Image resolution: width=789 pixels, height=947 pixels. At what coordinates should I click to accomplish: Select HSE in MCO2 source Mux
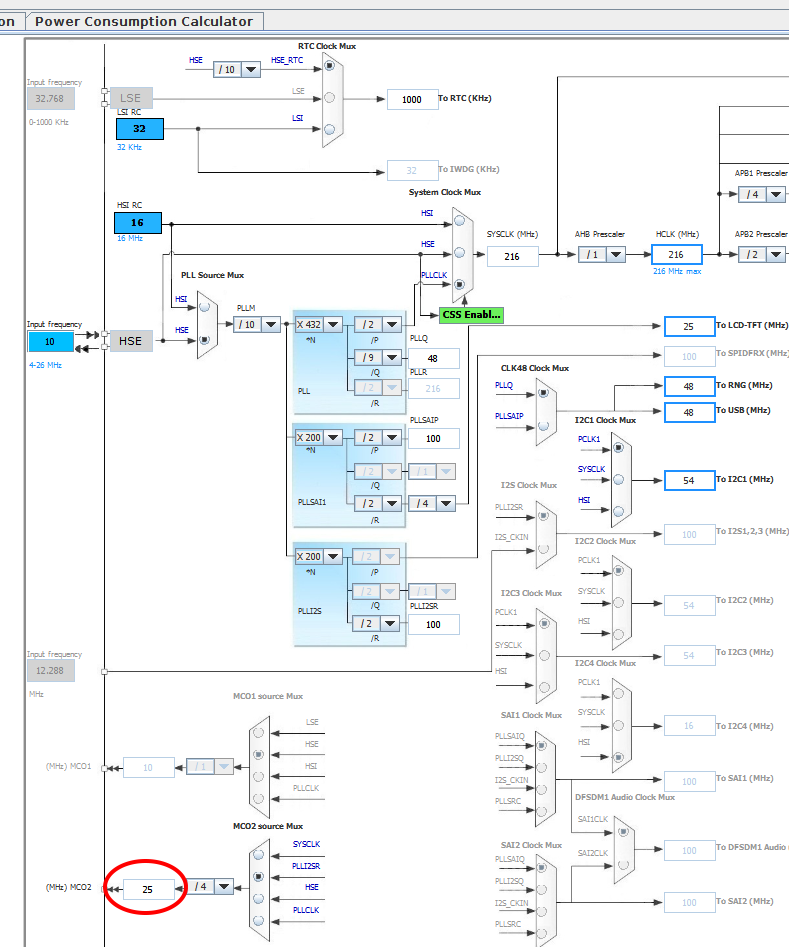[x=259, y=899]
